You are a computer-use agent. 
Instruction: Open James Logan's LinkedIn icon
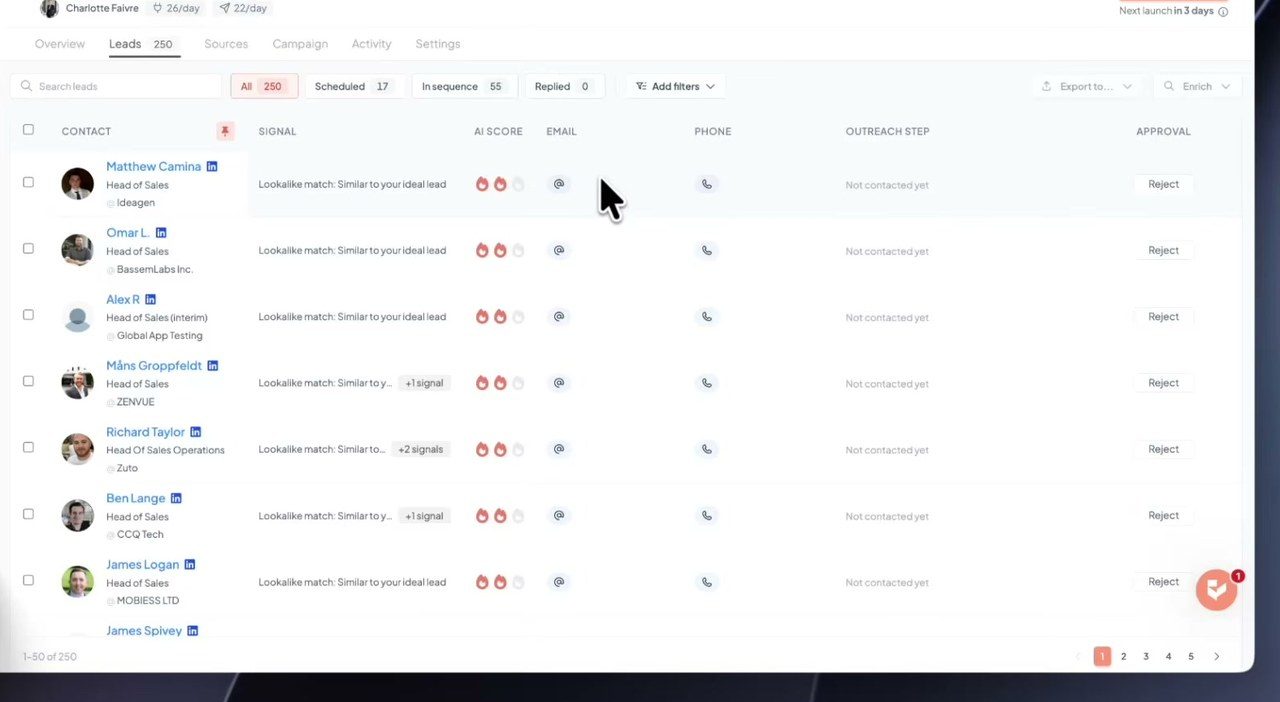coord(189,565)
